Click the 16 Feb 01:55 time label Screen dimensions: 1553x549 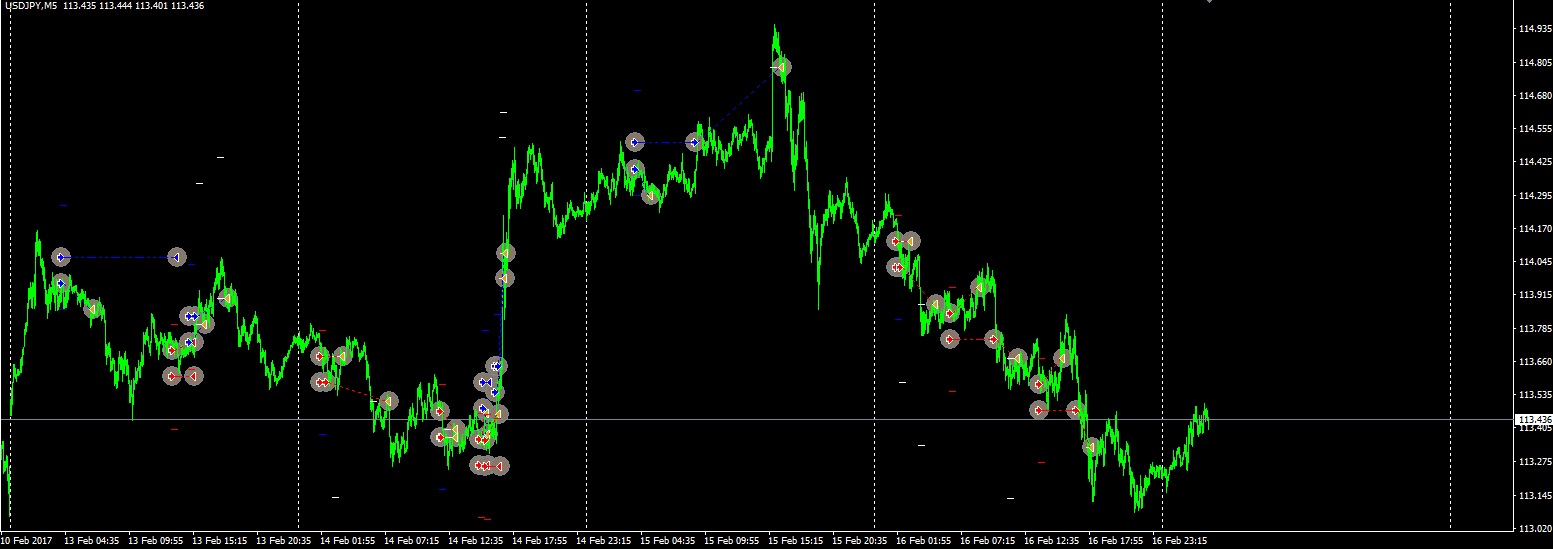coord(924,540)
